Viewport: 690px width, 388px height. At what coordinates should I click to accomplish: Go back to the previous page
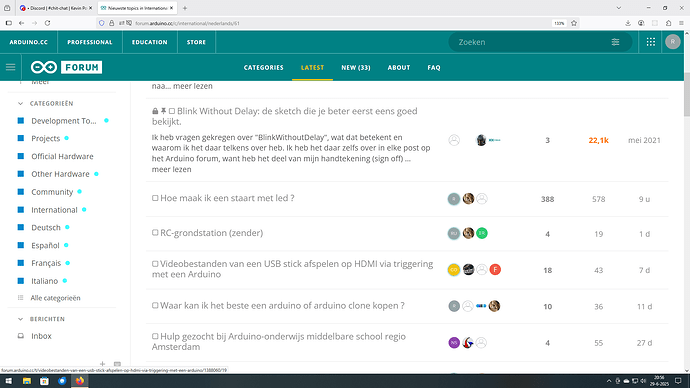(x=21, y=23)
